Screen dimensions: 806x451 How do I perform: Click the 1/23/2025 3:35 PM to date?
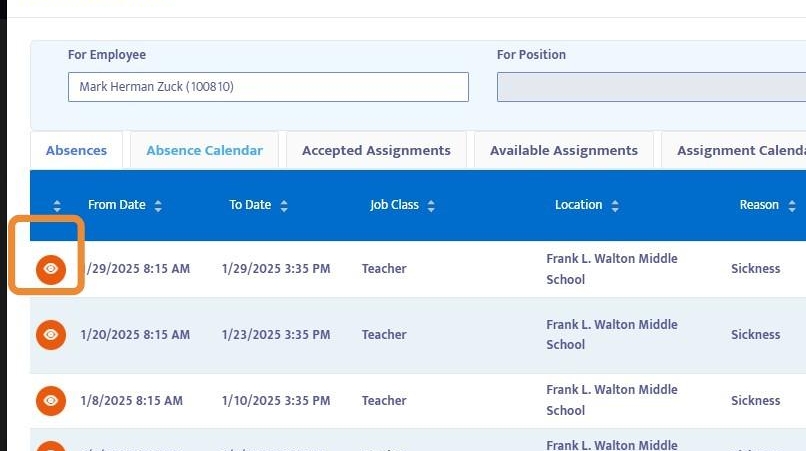(276, 334)
